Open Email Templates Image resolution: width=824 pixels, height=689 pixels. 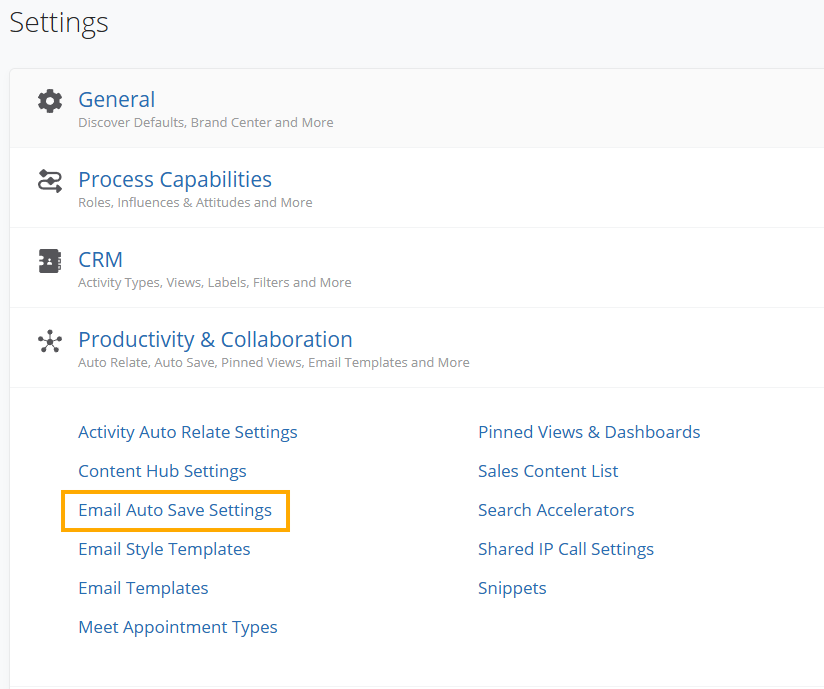(x=143, y=588)
